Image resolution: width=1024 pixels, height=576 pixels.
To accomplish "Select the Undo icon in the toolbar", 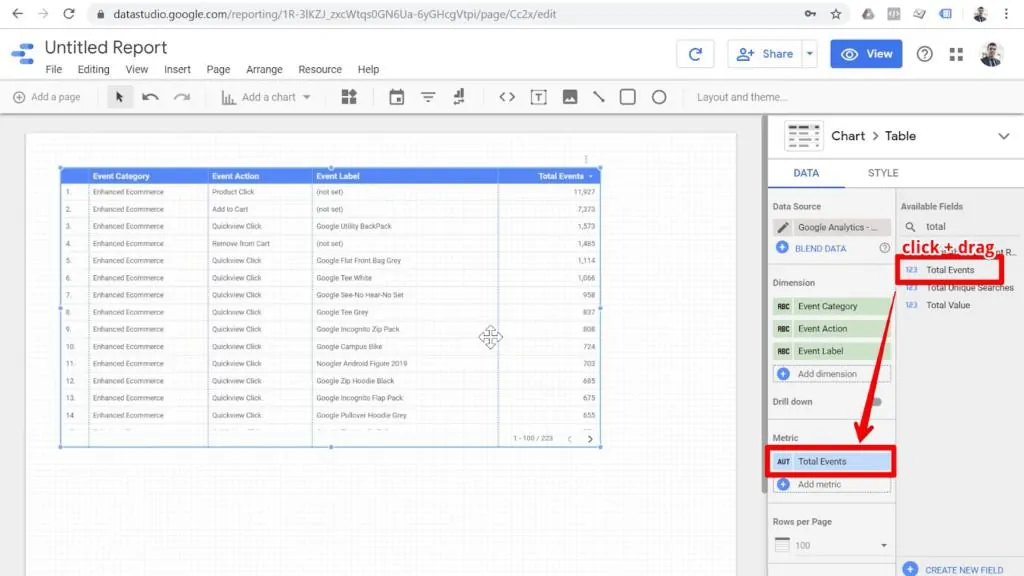I will 149,97.
